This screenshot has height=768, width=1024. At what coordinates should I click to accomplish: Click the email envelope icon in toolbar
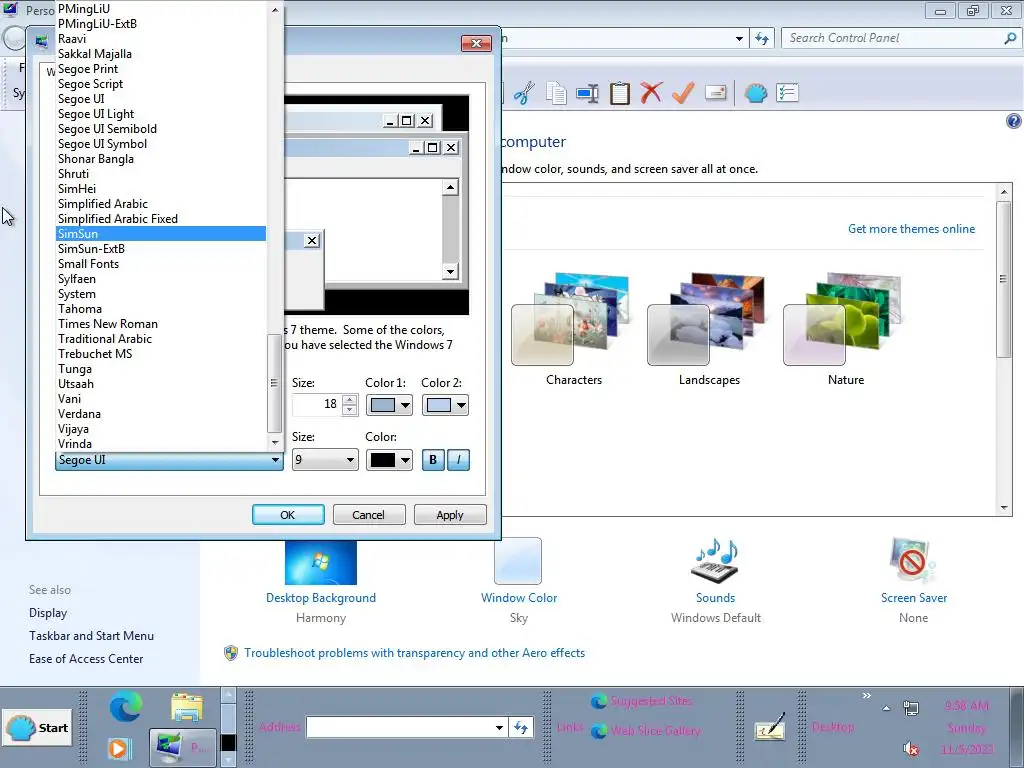(x=716, y=93)
